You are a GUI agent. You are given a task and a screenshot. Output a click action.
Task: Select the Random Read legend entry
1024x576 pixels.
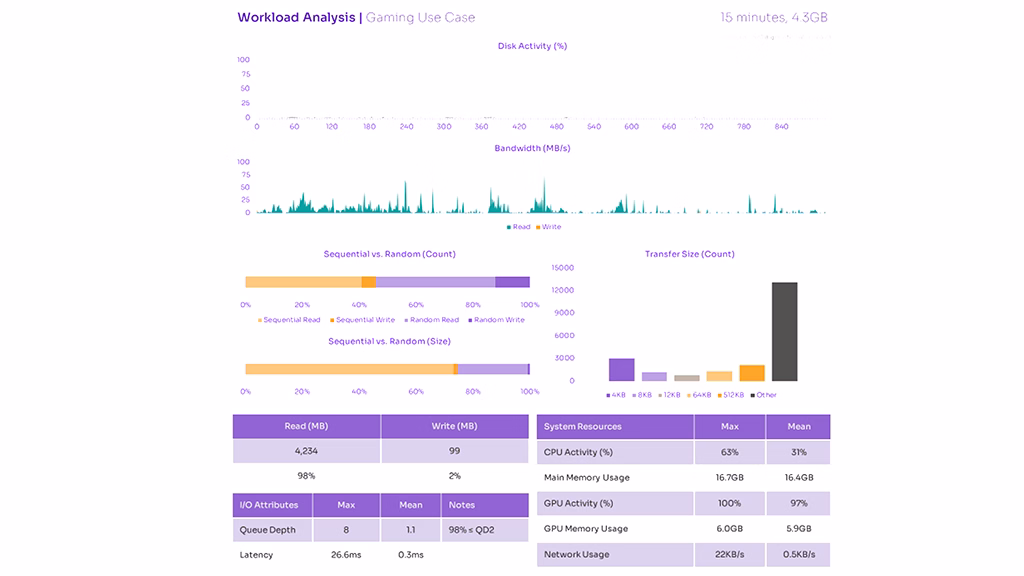click(x=432, y=320)
